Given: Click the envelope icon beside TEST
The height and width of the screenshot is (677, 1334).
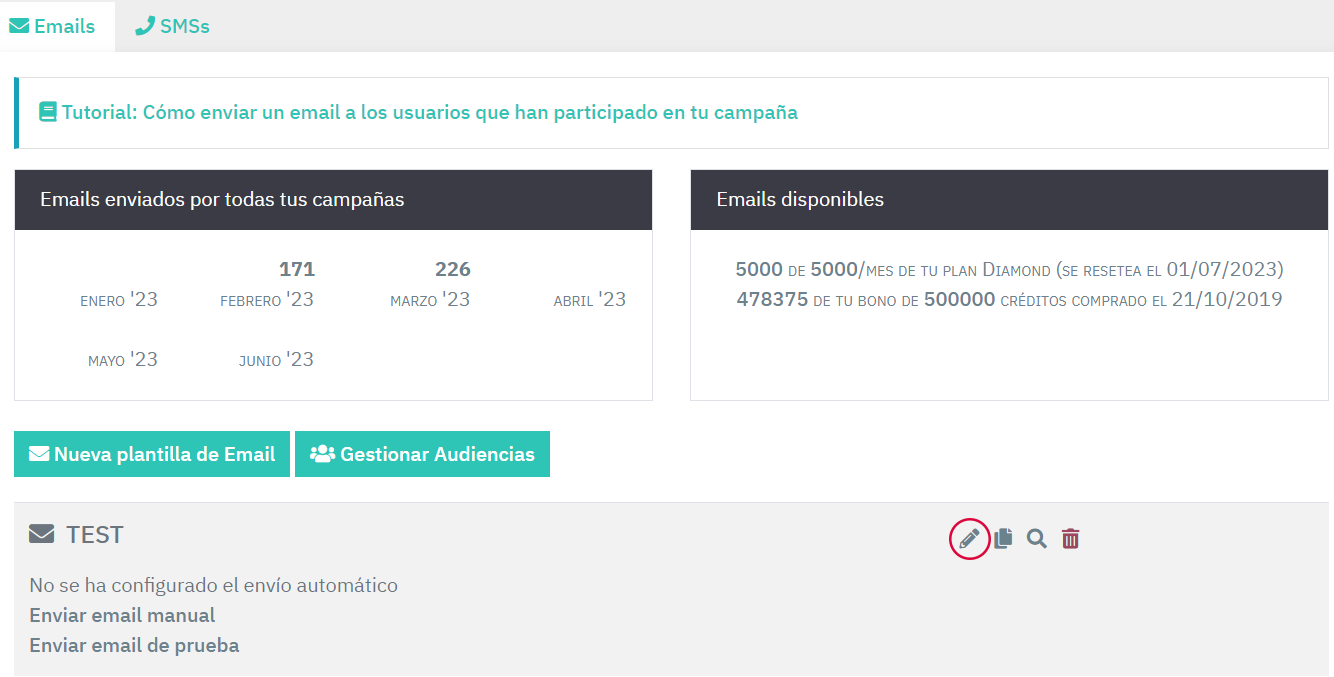Looking at the screenshot, I should pyautogui.click(x=40, y=533).
